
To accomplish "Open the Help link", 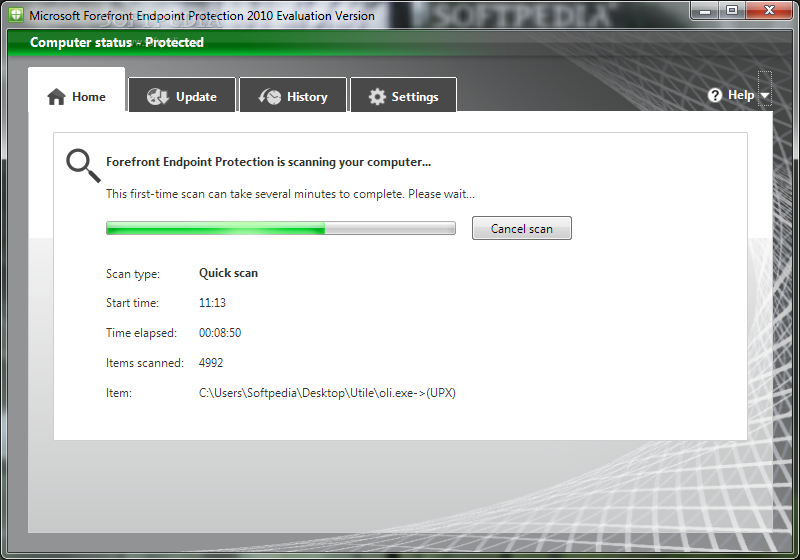I will [x=741, y=95].
